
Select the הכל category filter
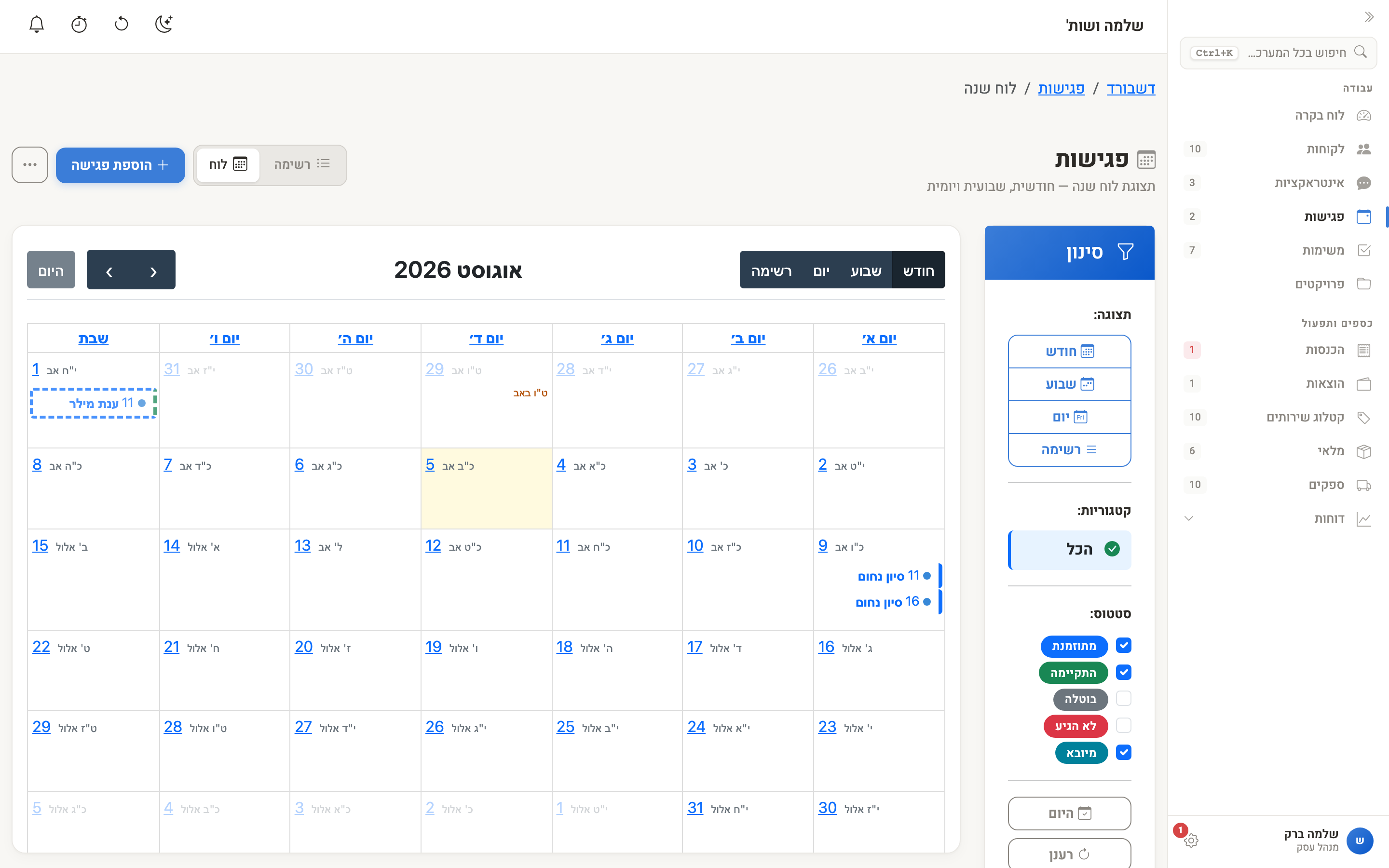pos(1069,550)
